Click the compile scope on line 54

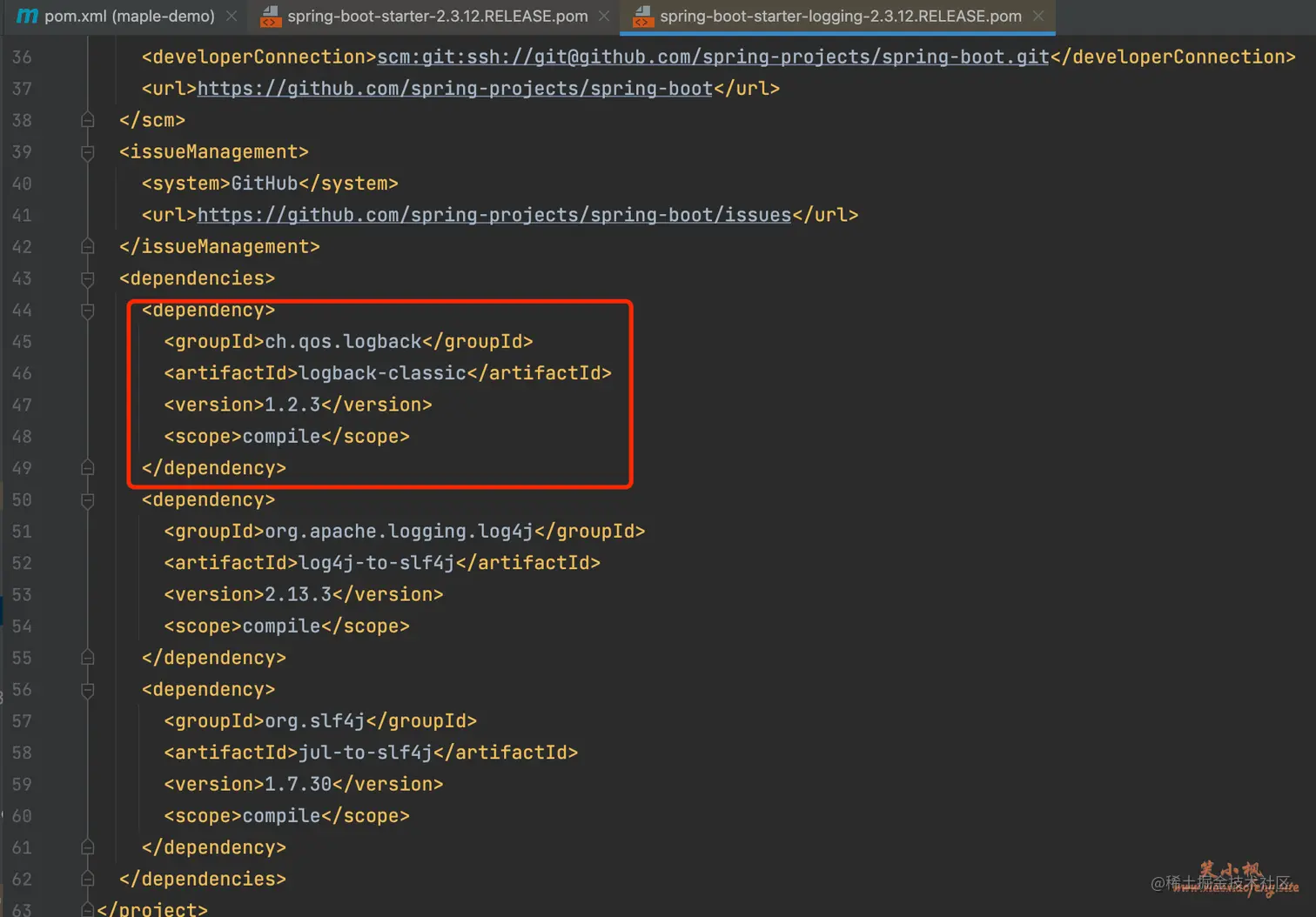pyautogui.click(x=281, y=626)
